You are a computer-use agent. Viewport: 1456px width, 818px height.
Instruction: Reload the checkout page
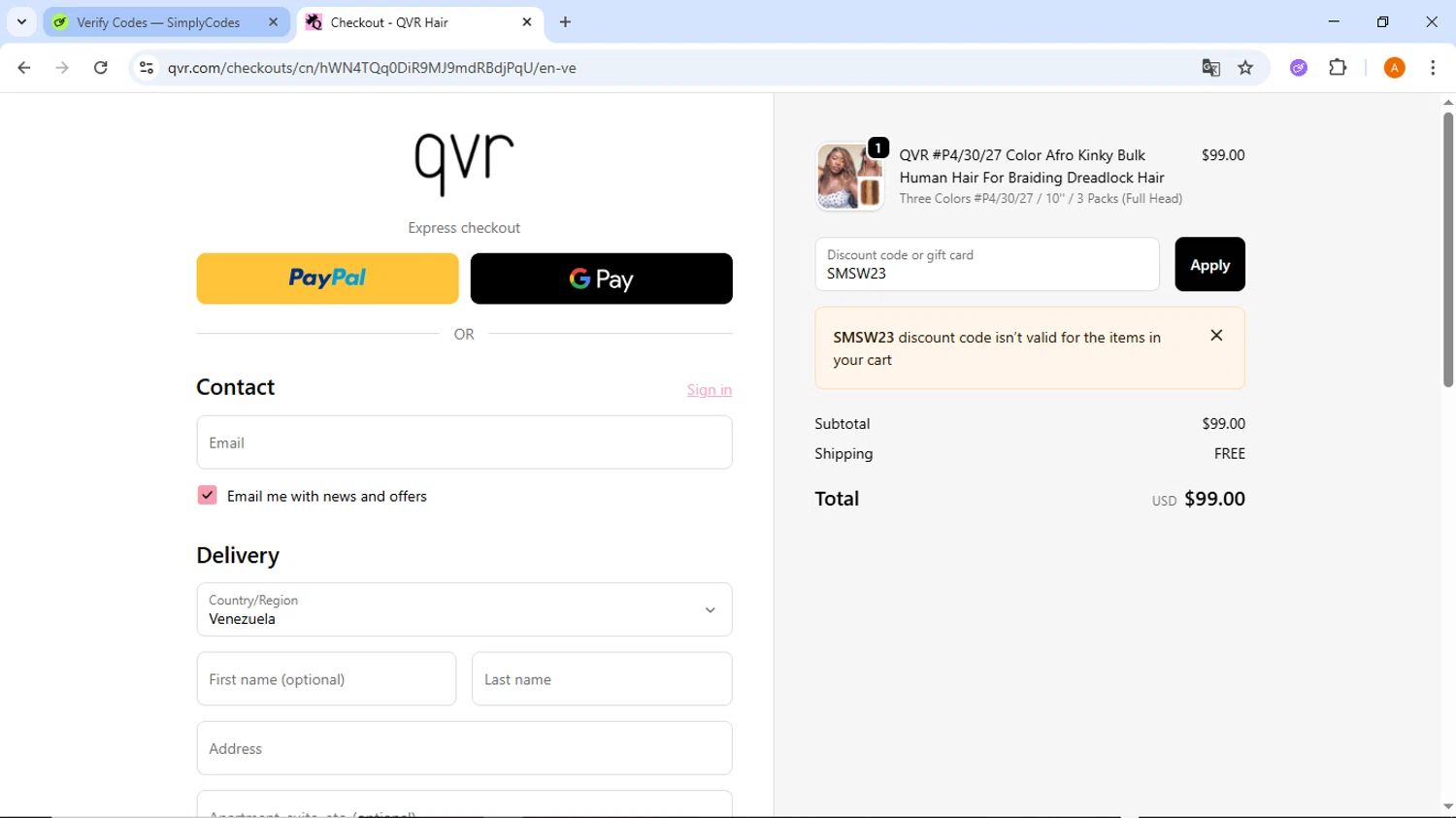click(101, 68)
